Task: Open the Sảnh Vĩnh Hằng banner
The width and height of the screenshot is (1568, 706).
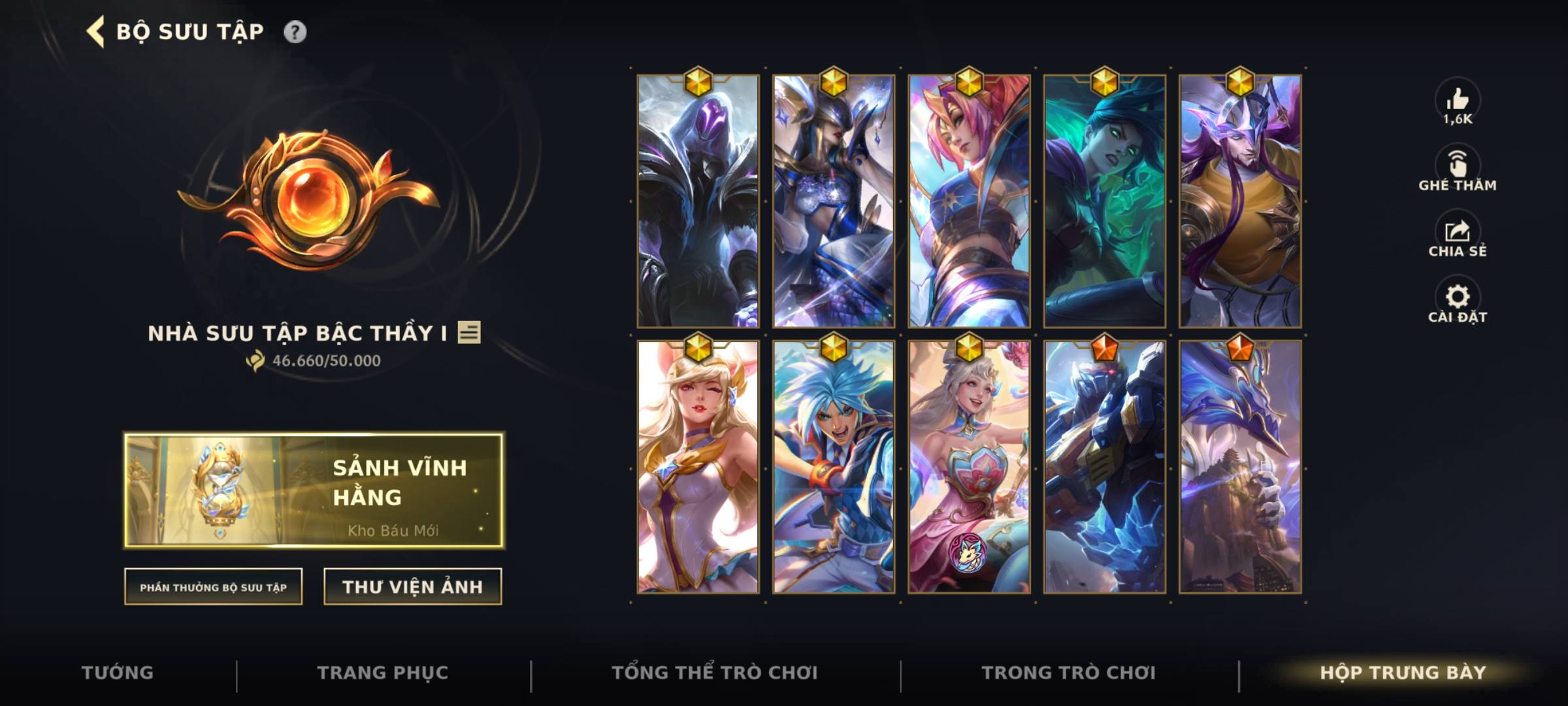Action: [x=314, y=490]
